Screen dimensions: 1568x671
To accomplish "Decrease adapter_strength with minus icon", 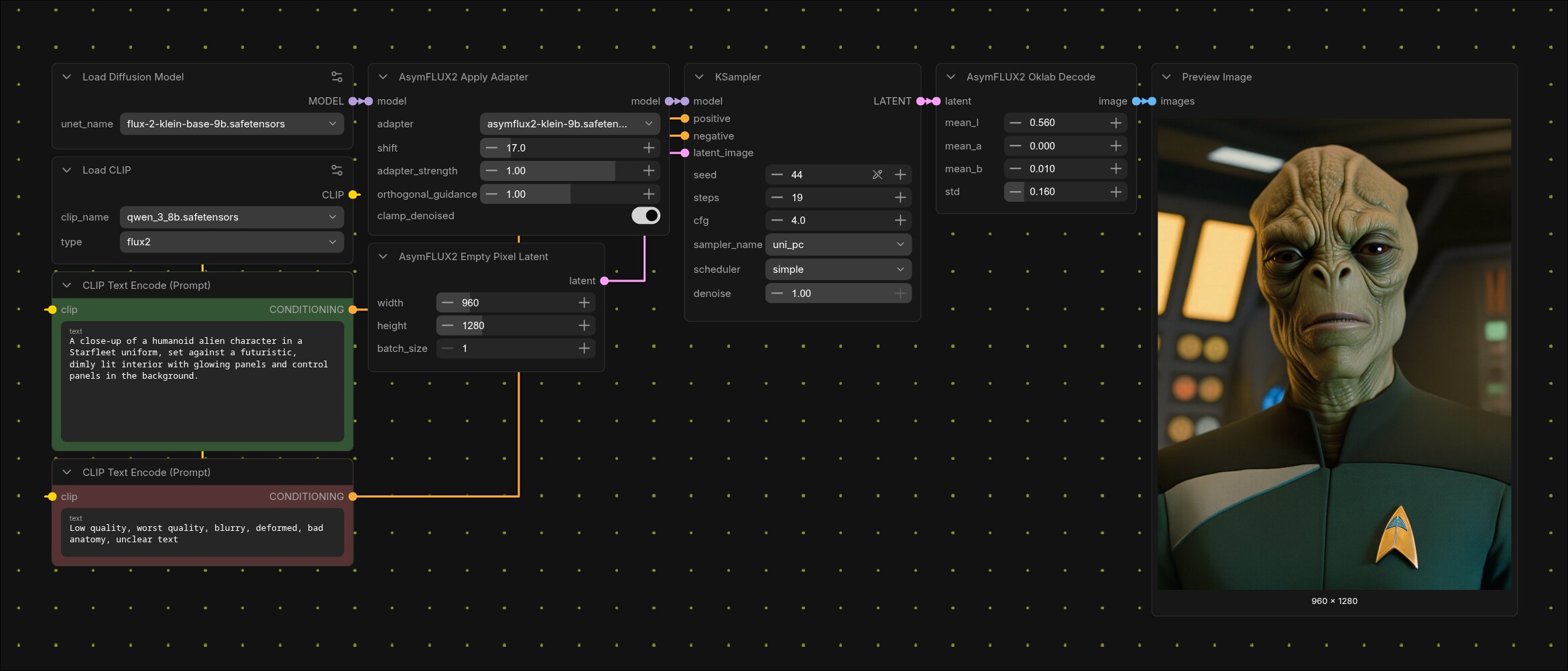I will click(492, 171).
